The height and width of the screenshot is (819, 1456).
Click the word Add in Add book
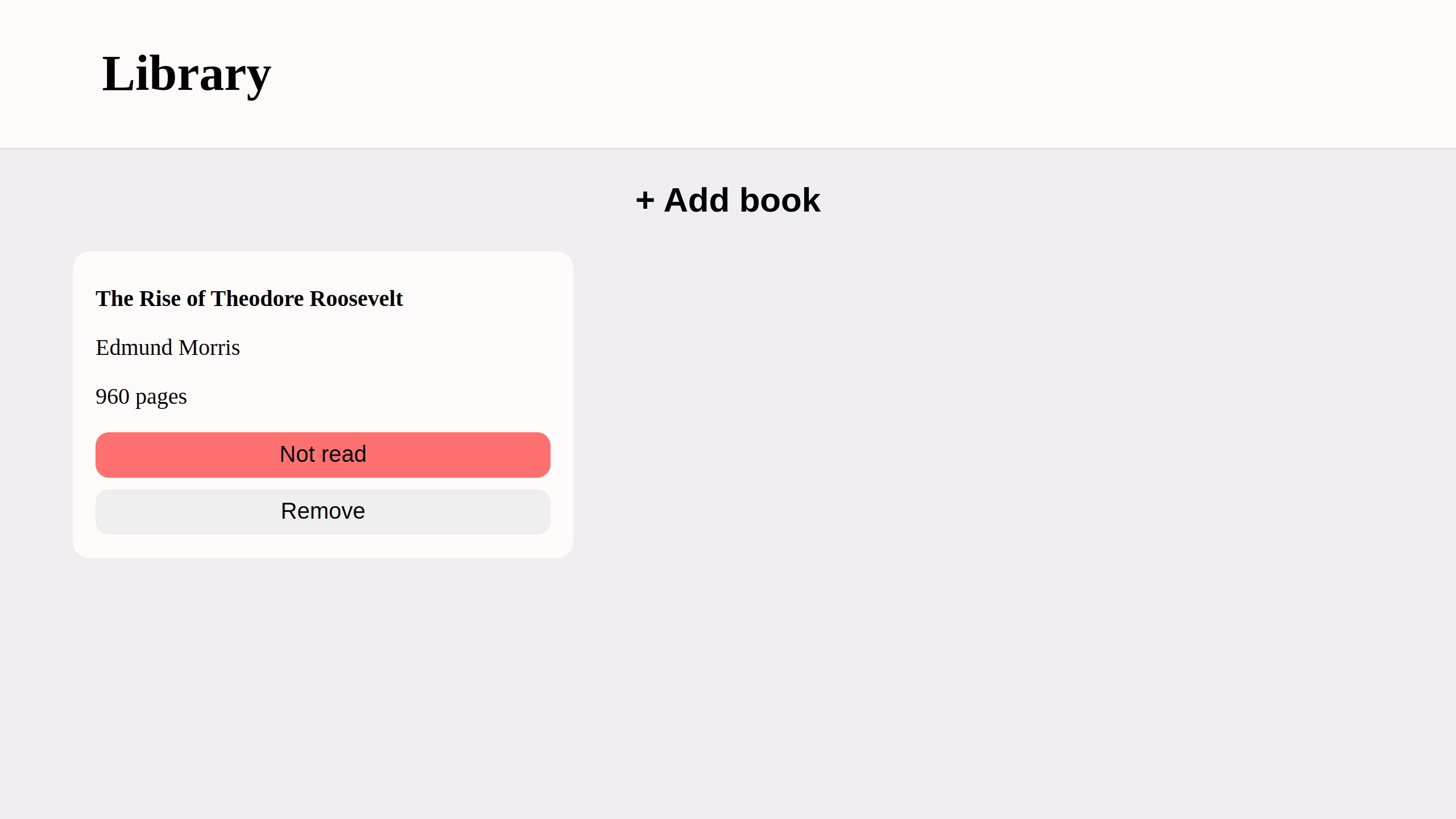tap(697, 200)
